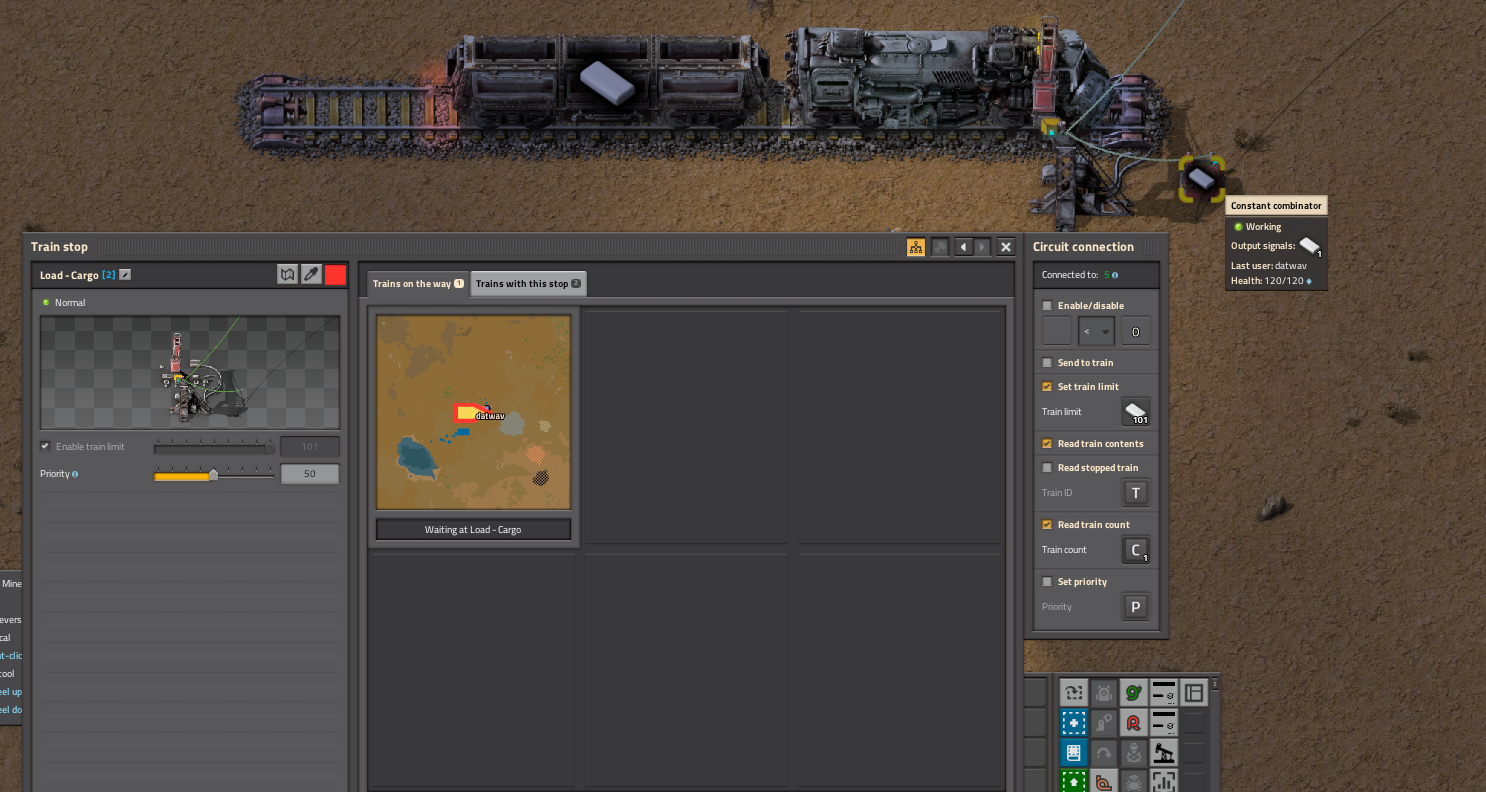The image size is (1486, 792).
Task: Pick a color with the eyedropper icon
Action: click(311, 275)
